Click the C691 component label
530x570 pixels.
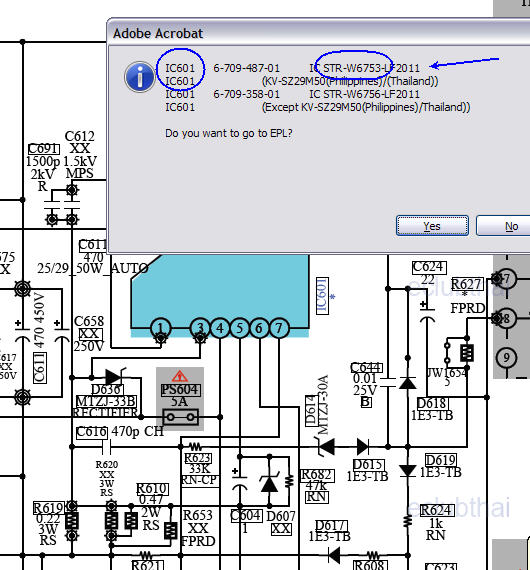(x=44, y=149)
